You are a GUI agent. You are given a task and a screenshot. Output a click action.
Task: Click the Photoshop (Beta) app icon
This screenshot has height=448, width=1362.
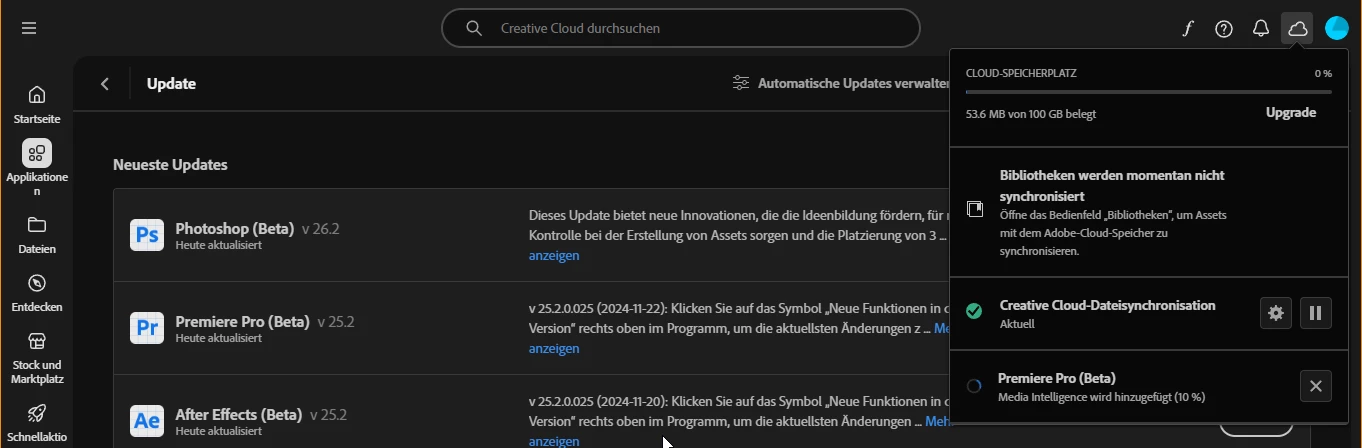(x=147, y=235)
